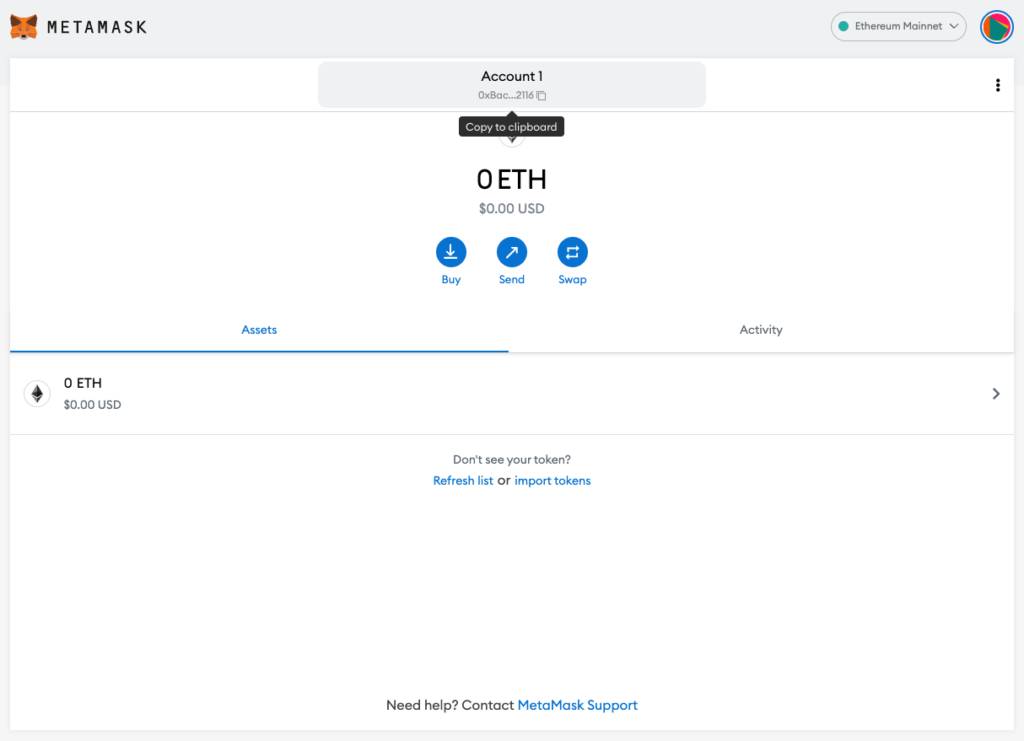Image resolution: width=1024 pixels, height=741 pixels.
Task: Open the three-dot account options menu
Action: (997, 86)
